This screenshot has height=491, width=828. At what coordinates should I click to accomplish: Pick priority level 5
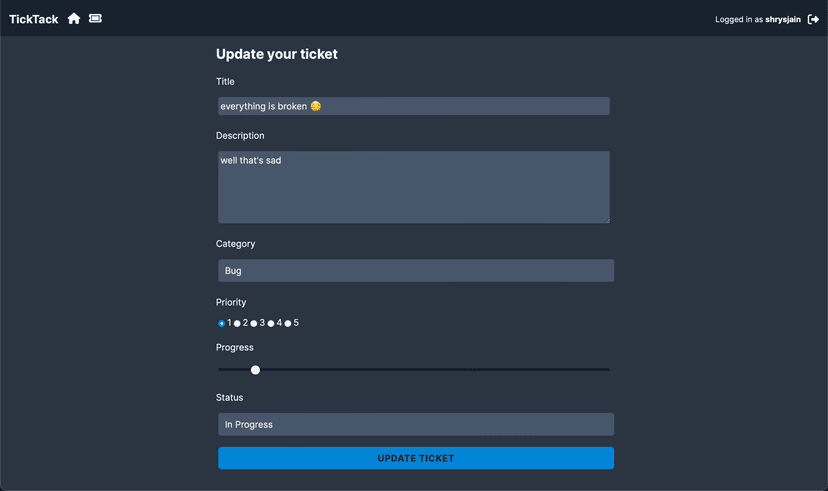click(x=288, y=323)
